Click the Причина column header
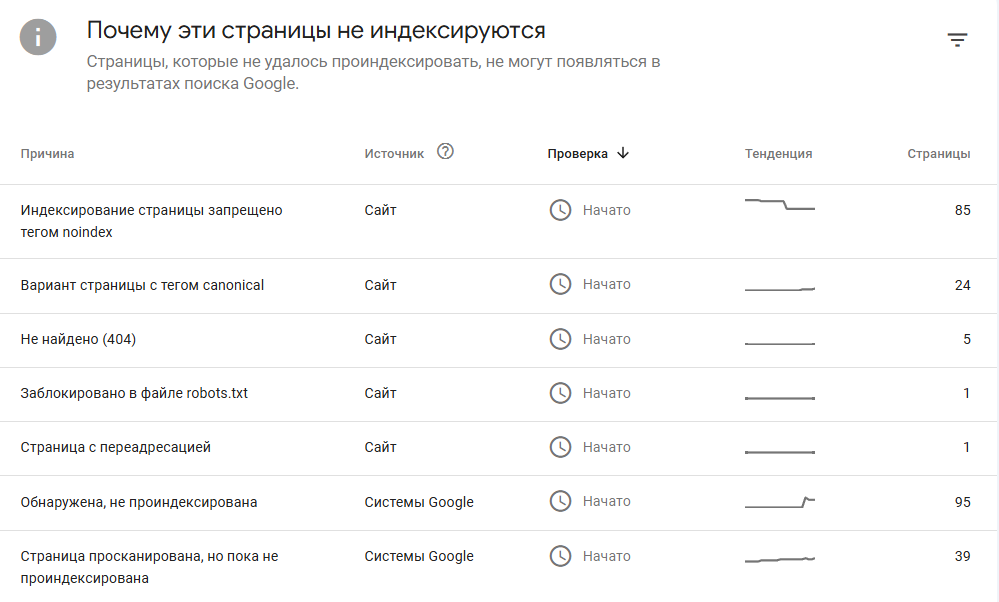This screenshot has height=602, width=999. pyautogui.click(x=47, y=154)
